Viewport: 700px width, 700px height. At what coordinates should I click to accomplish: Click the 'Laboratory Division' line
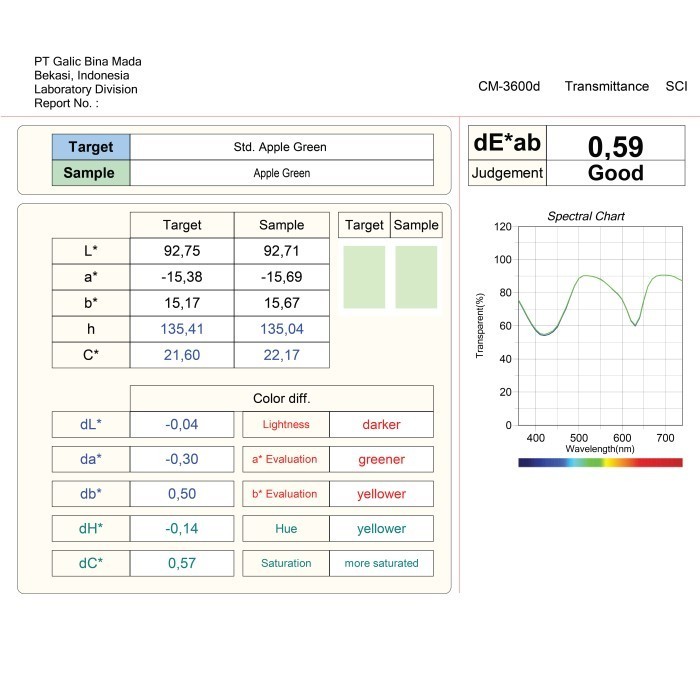click(86, 89)
